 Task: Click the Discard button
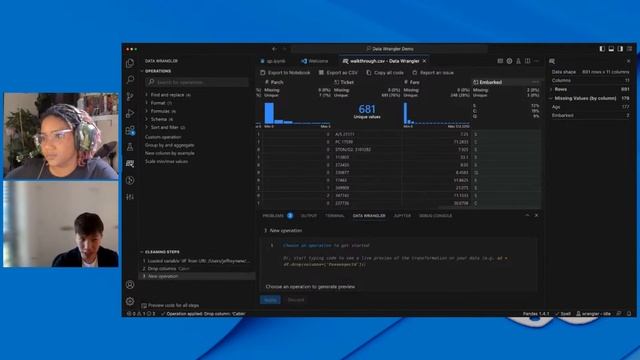coord(296,300)
